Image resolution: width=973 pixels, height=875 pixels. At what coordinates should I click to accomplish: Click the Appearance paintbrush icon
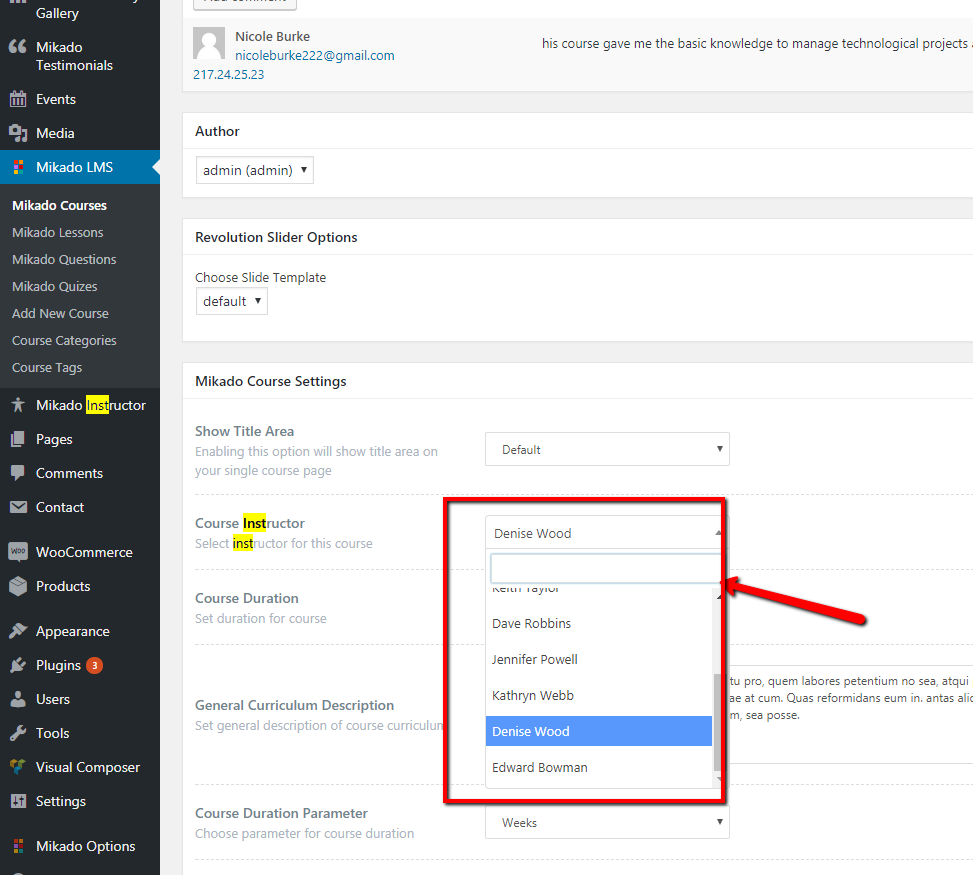coord(18,631)
